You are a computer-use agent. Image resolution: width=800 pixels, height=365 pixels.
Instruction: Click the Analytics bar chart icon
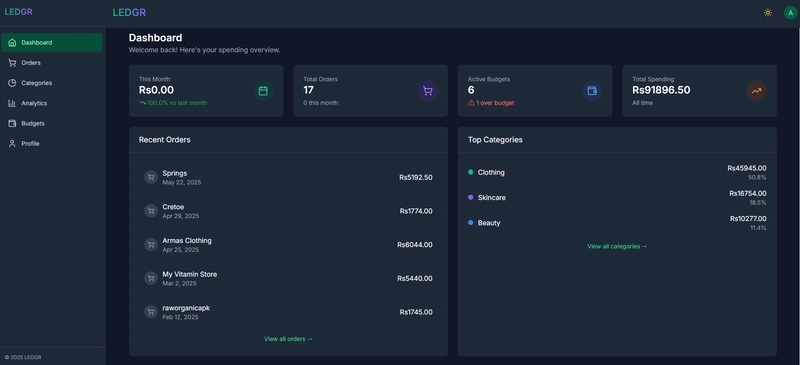[x=12, y=103]
